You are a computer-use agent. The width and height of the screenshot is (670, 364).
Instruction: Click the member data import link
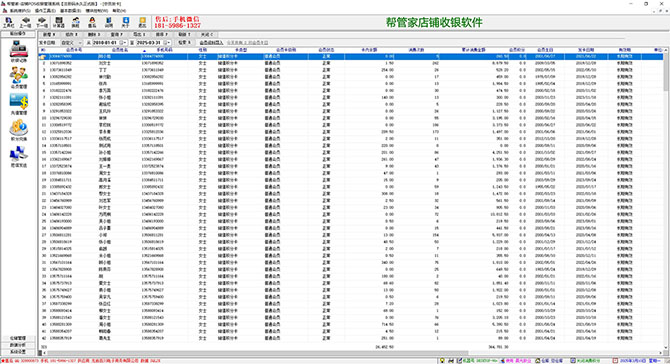pyautogui.click(x=211, y=43)
